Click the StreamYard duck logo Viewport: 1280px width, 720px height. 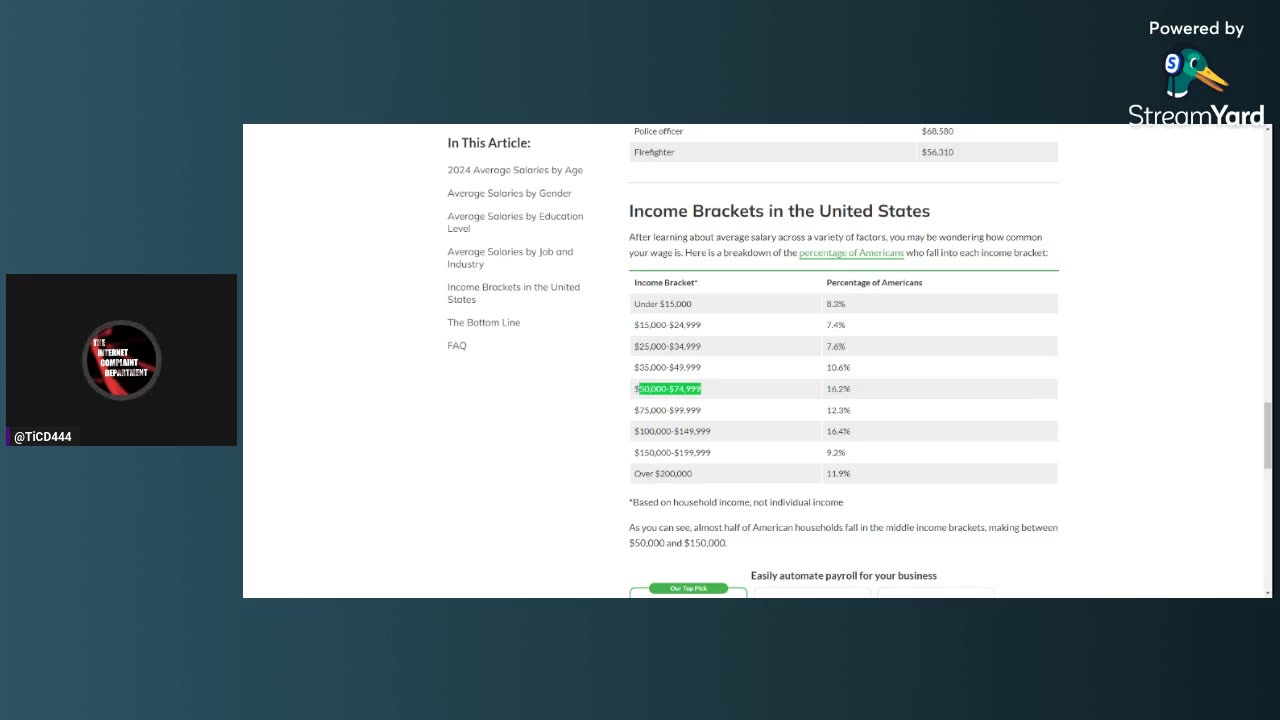tap(1196, 75)
